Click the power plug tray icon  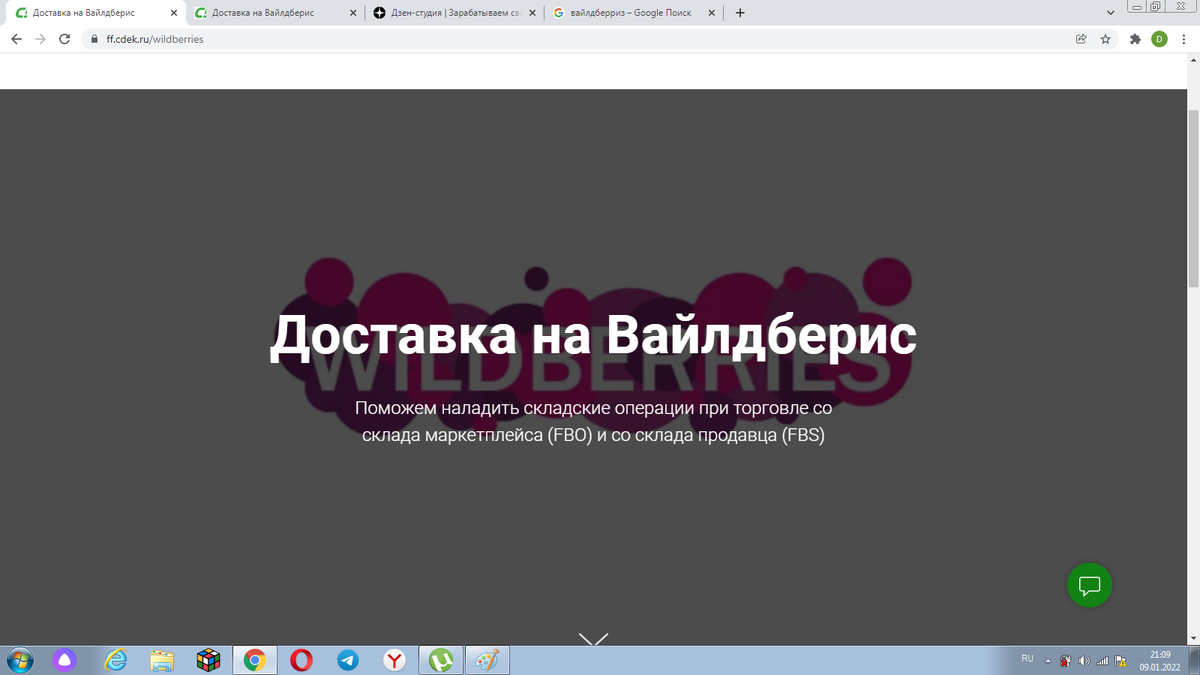pyautogui.click(x=1066, y=661)
